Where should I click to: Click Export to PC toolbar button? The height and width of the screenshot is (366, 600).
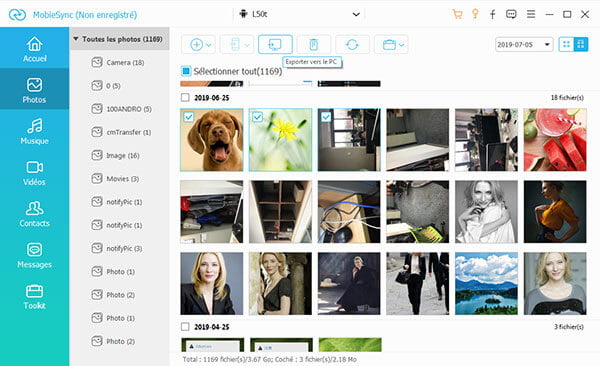[275, 44]
